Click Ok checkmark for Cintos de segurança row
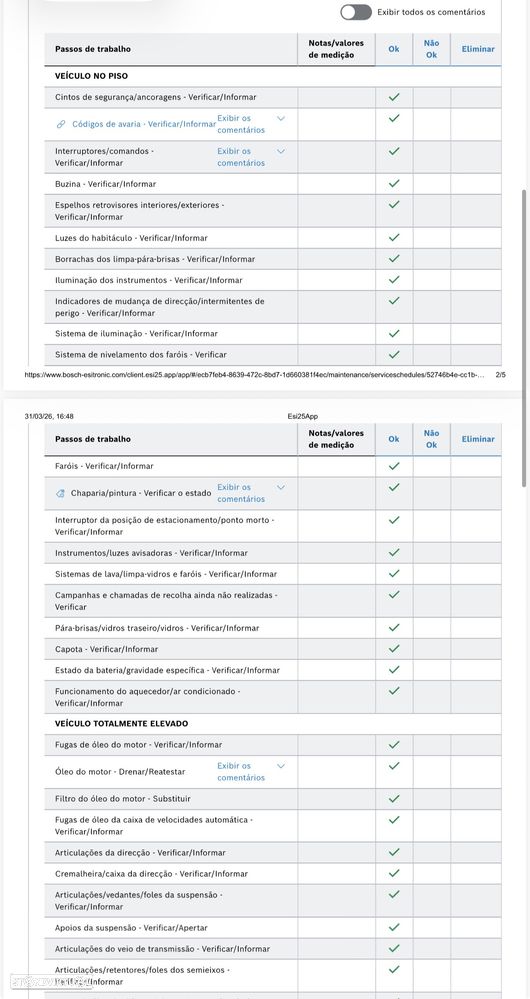This screenshot has height=999, width=530. coord(394,97)
